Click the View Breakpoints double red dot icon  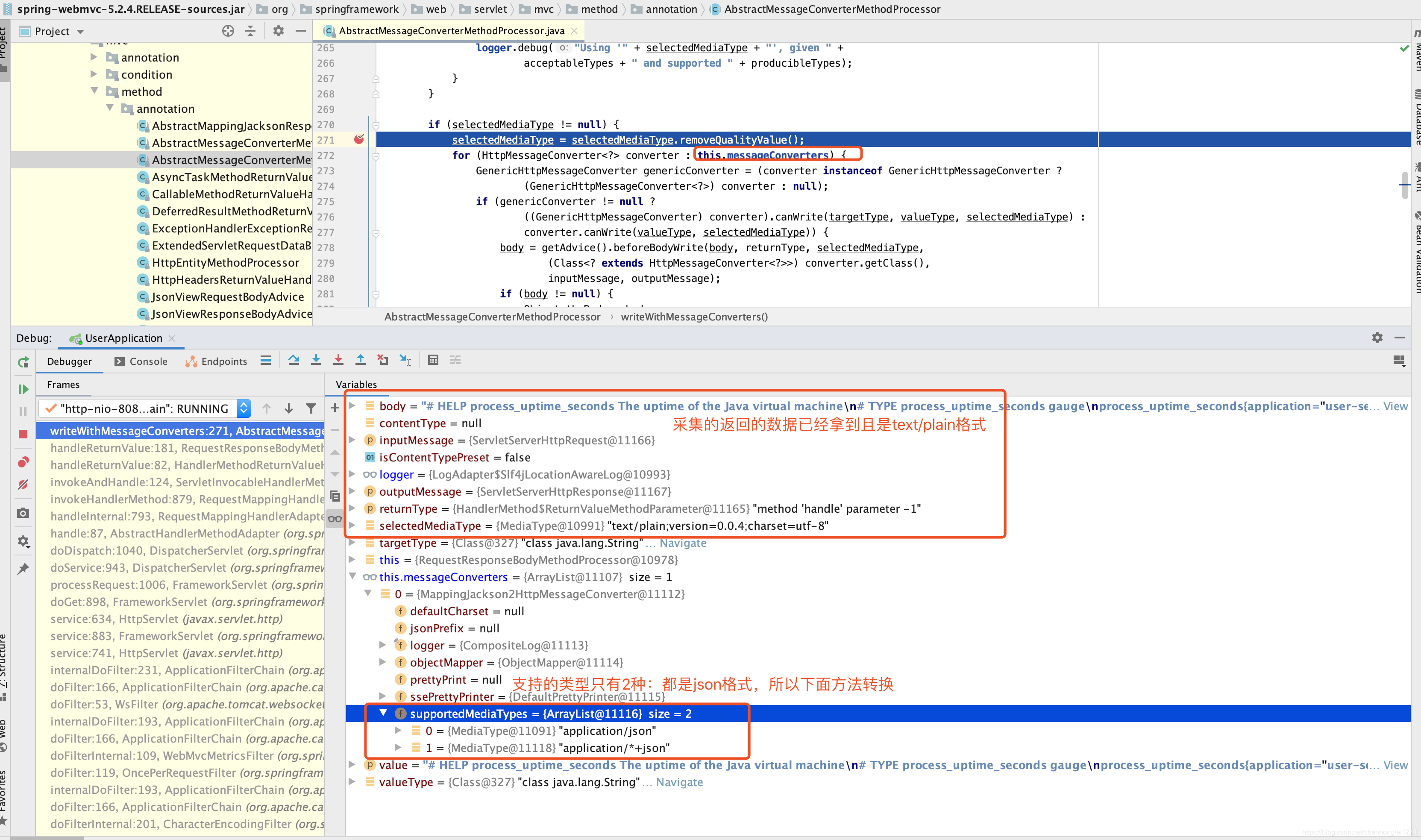tap(23, 462)
